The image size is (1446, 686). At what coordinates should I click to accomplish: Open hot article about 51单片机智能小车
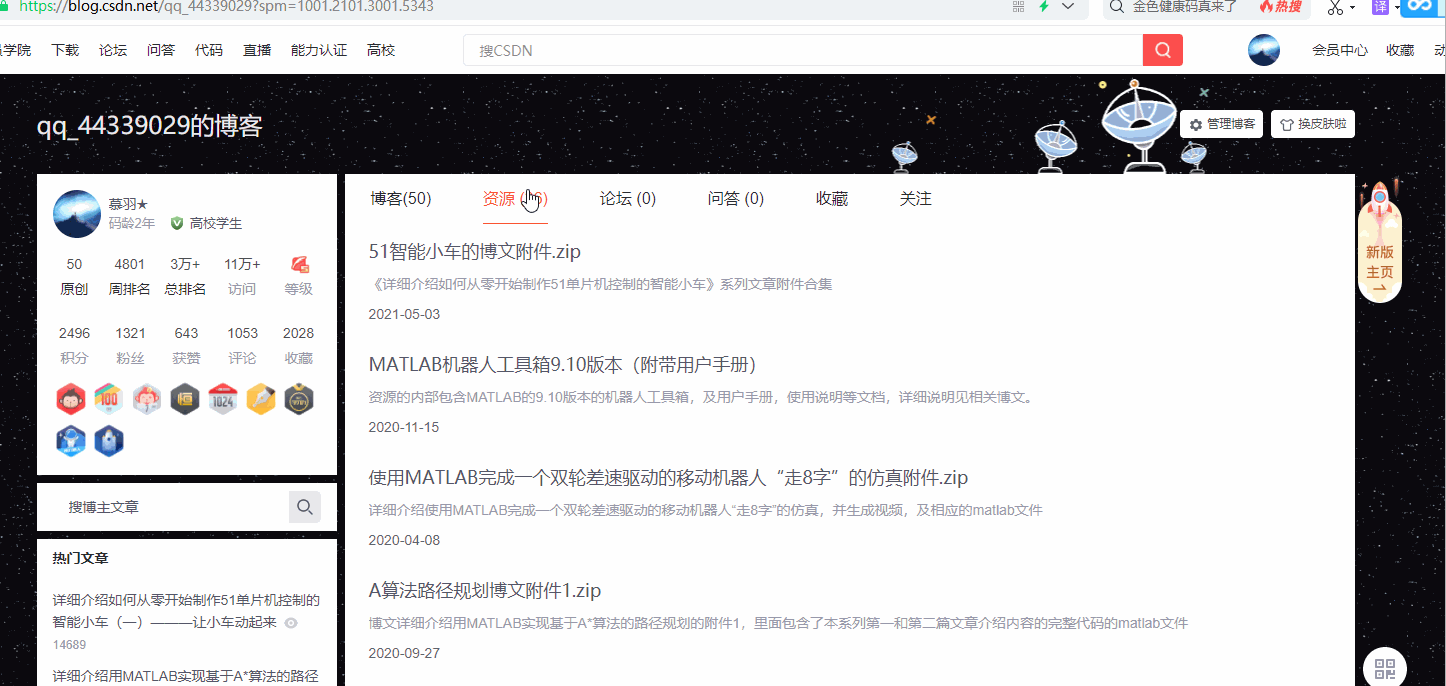(186, 610)
